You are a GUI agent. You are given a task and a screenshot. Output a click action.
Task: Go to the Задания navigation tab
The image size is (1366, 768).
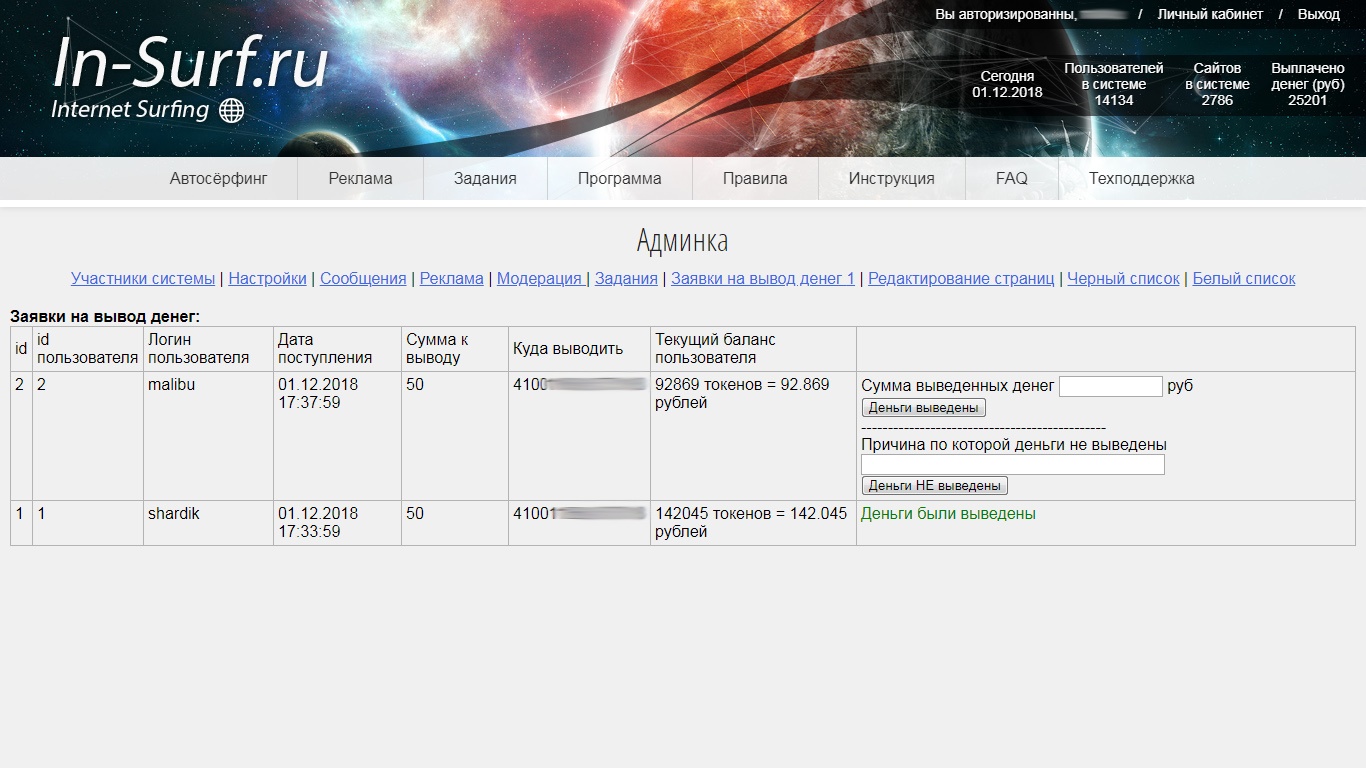pos(485,179)
